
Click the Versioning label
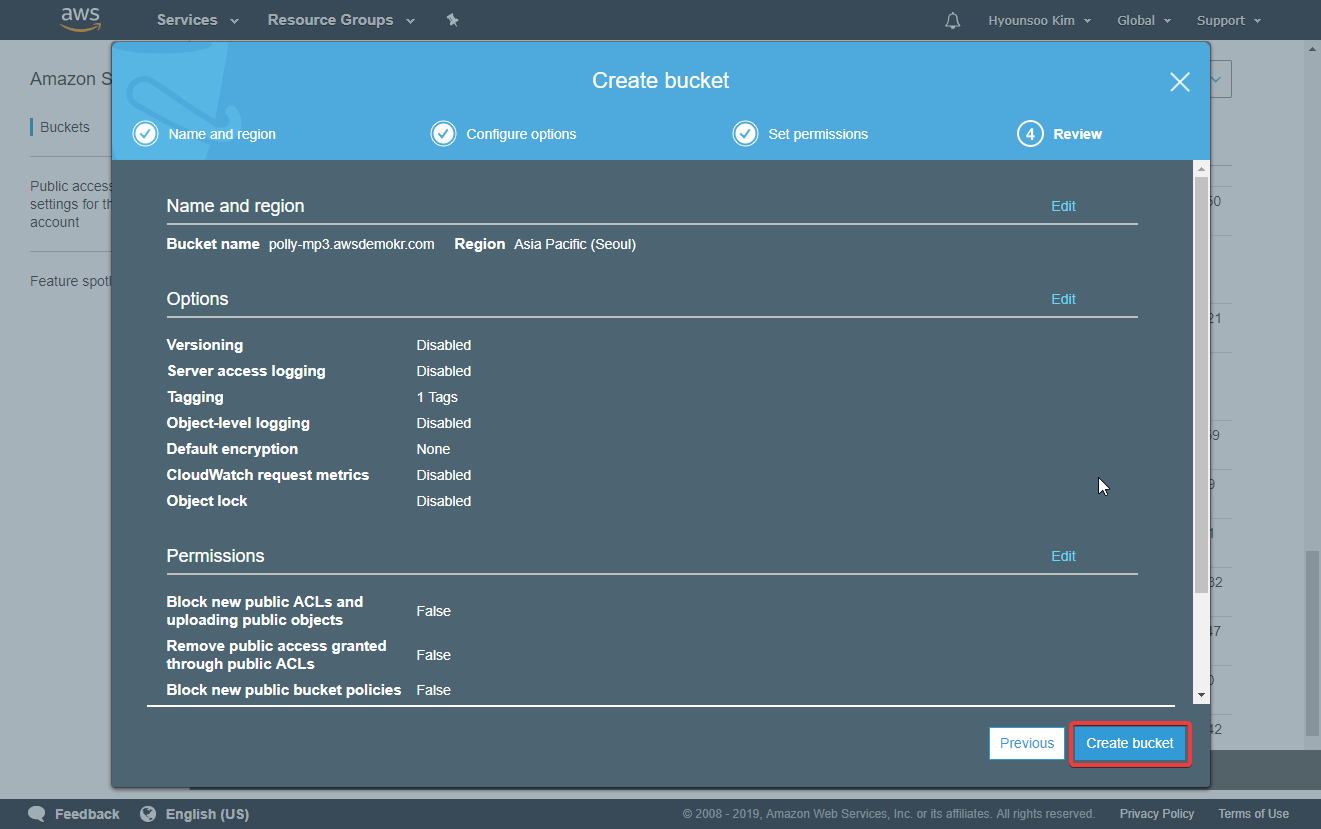205,345
